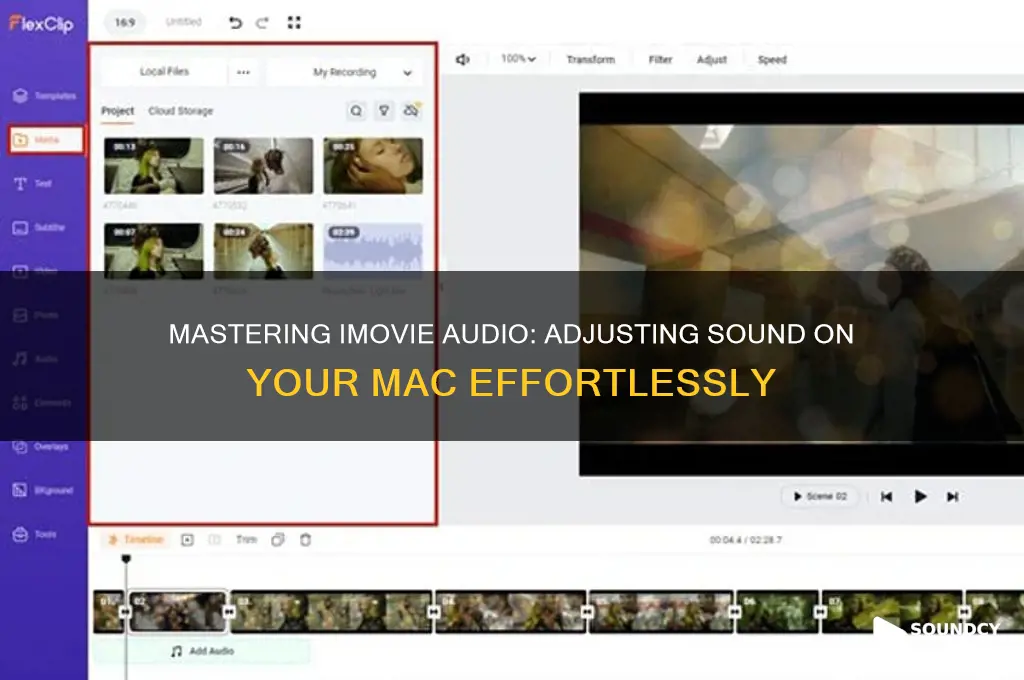Click the 00:04.4 / 02:28.7 time readout
The image size is (1024, 680).
745,540
